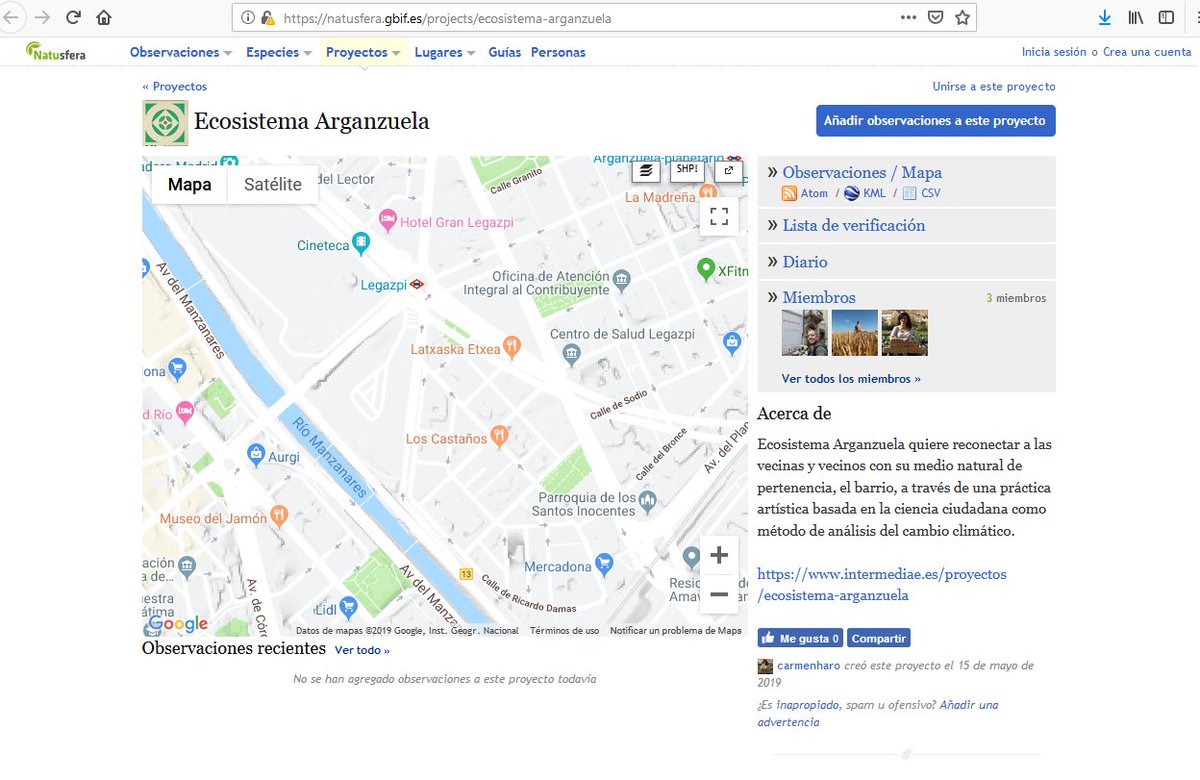Enter fullscreen mode on the map
Screen dimensions: 1200x780
[719, 215]
